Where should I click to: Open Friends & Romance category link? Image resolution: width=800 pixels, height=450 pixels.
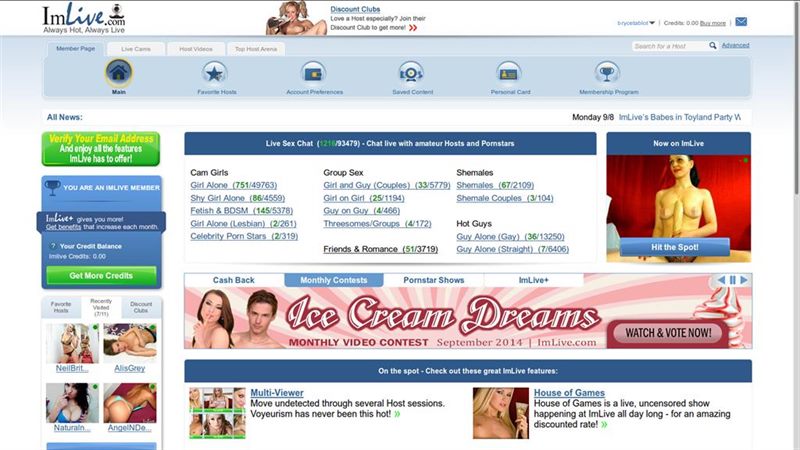click(381, 249)
